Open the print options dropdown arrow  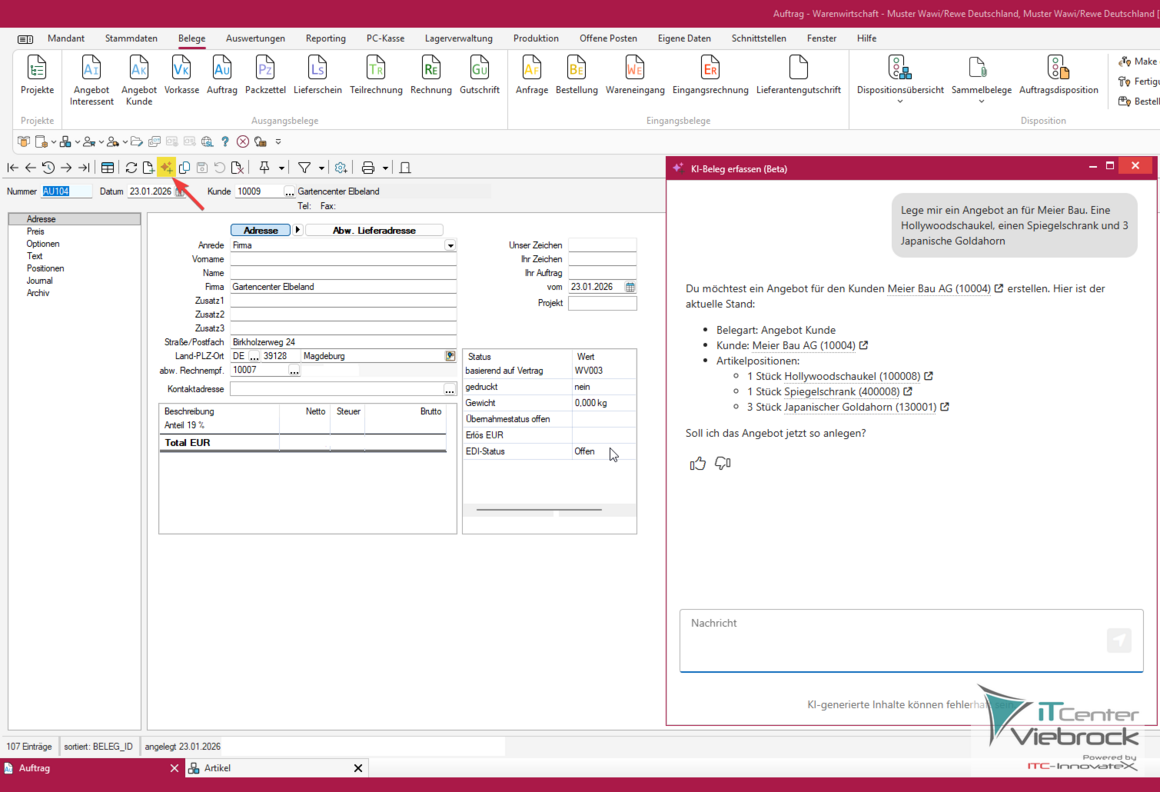tap(385, 169)
